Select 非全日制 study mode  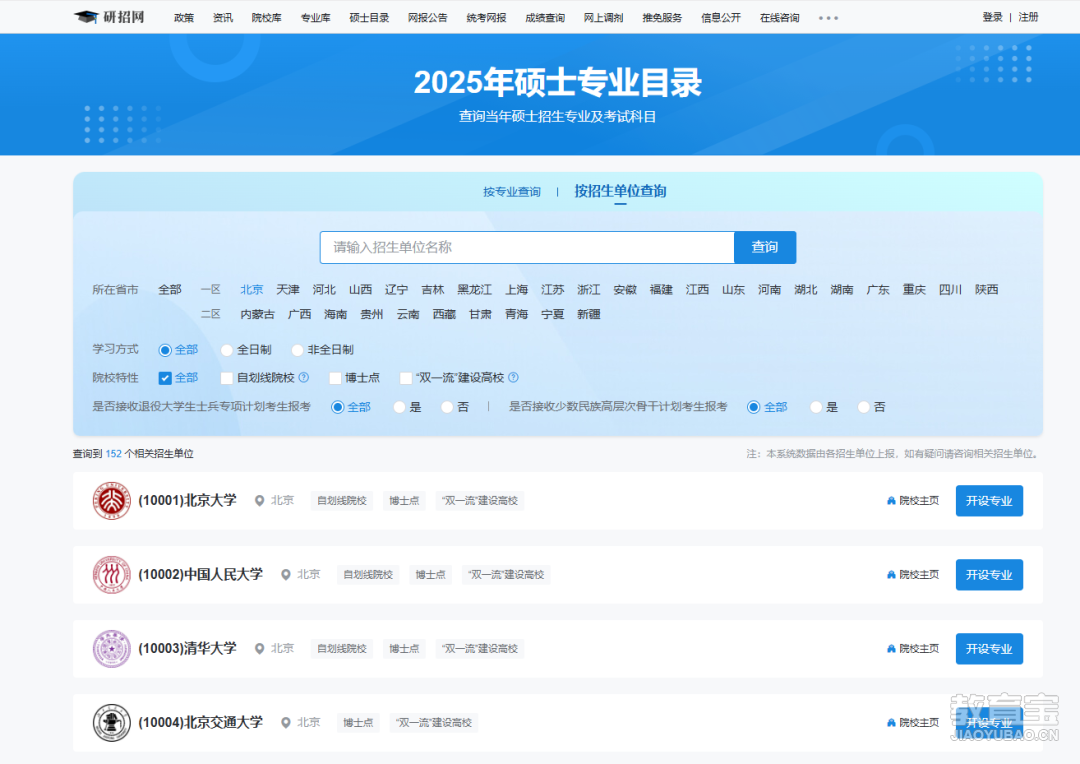tap(298, 350)
